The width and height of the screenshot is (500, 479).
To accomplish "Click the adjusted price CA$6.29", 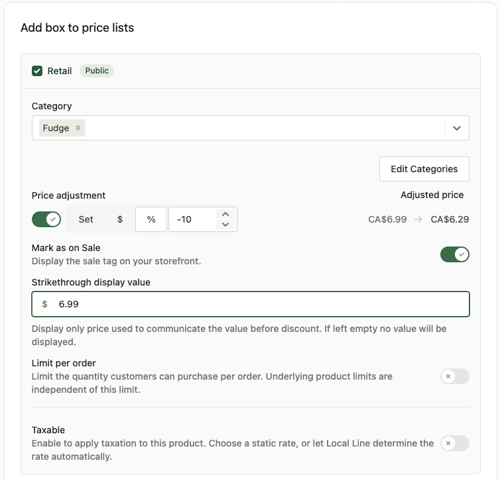I will 450,219.
